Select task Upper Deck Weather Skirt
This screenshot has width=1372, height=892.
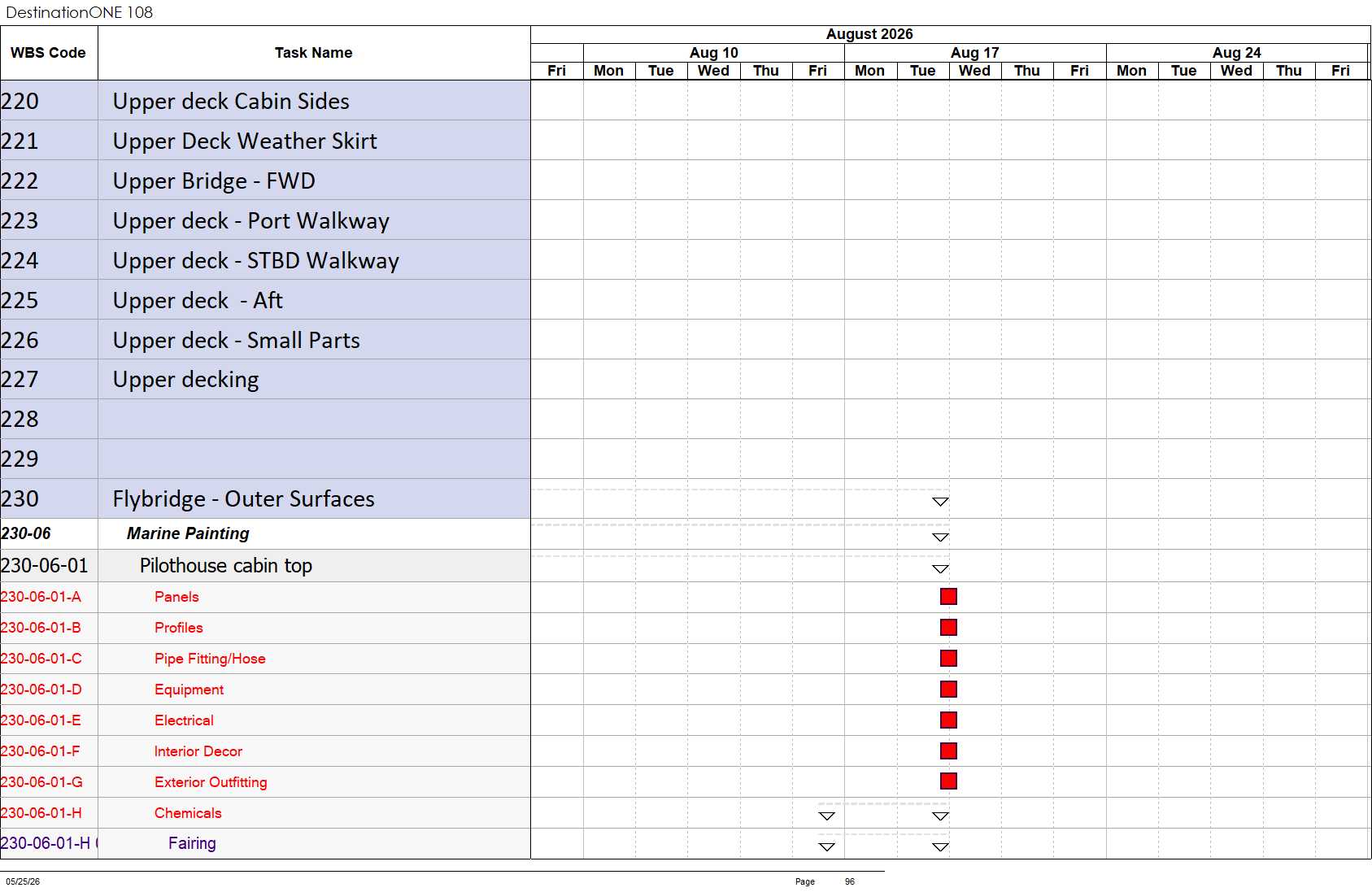(245, 141)
